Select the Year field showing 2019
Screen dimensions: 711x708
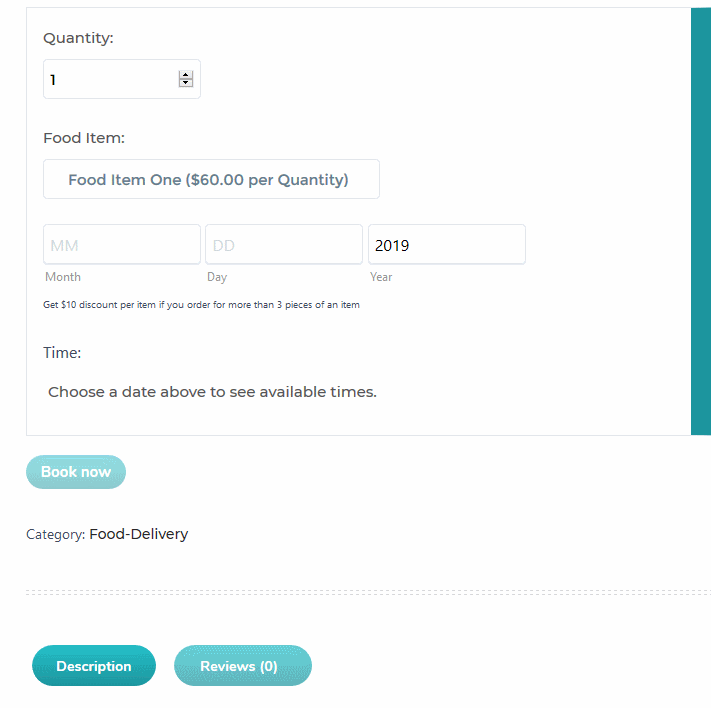tap(447, 244)
